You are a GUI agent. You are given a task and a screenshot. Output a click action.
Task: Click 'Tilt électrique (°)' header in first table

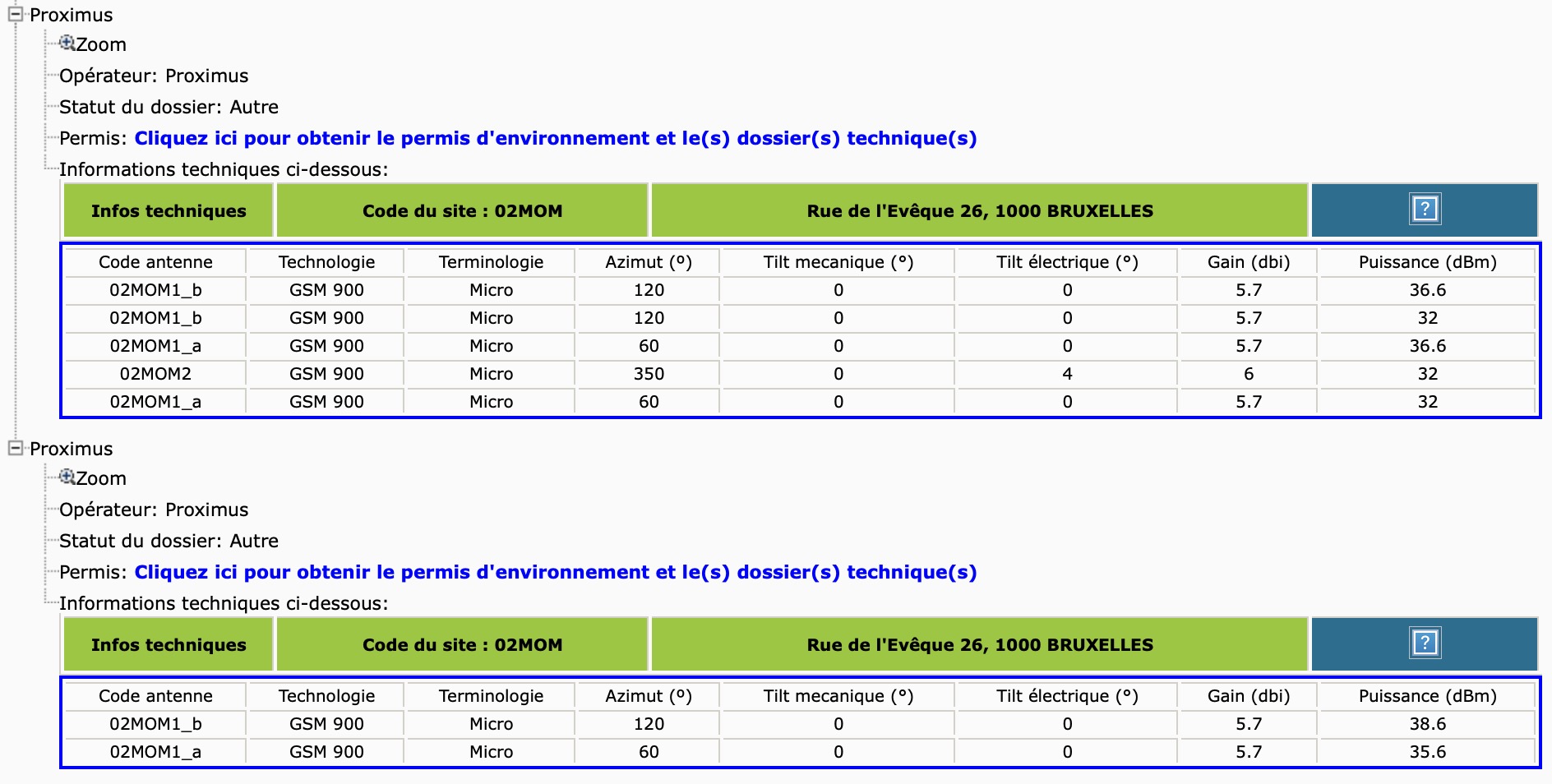(x=1067, y=262)
